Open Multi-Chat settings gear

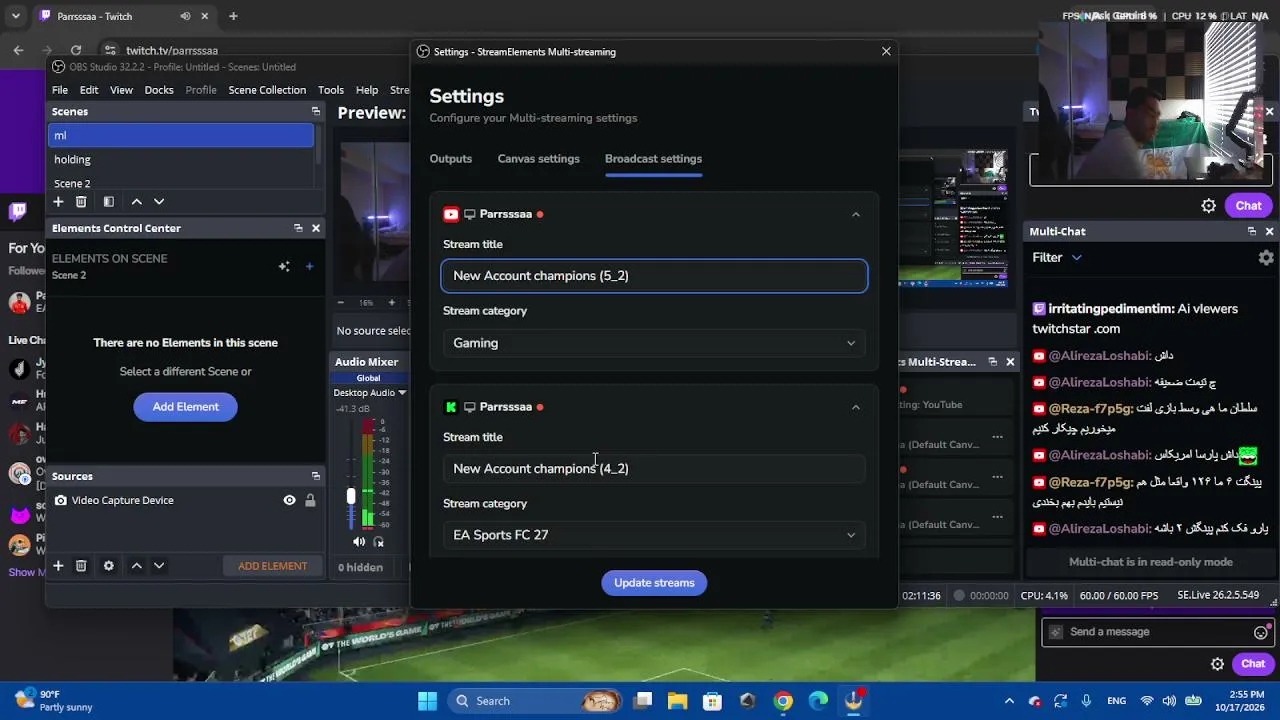(1266, 258)
